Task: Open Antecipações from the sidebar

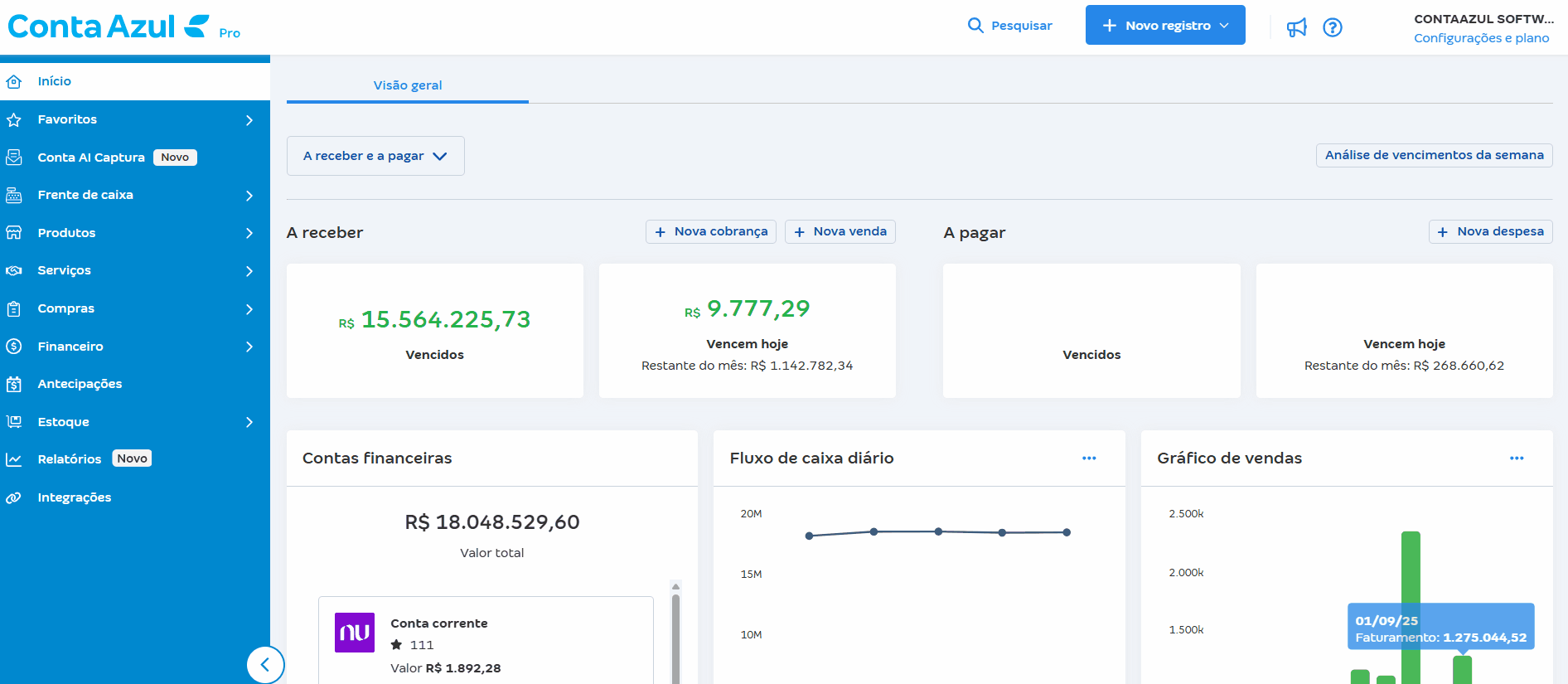Action: [x=80, y=384]
